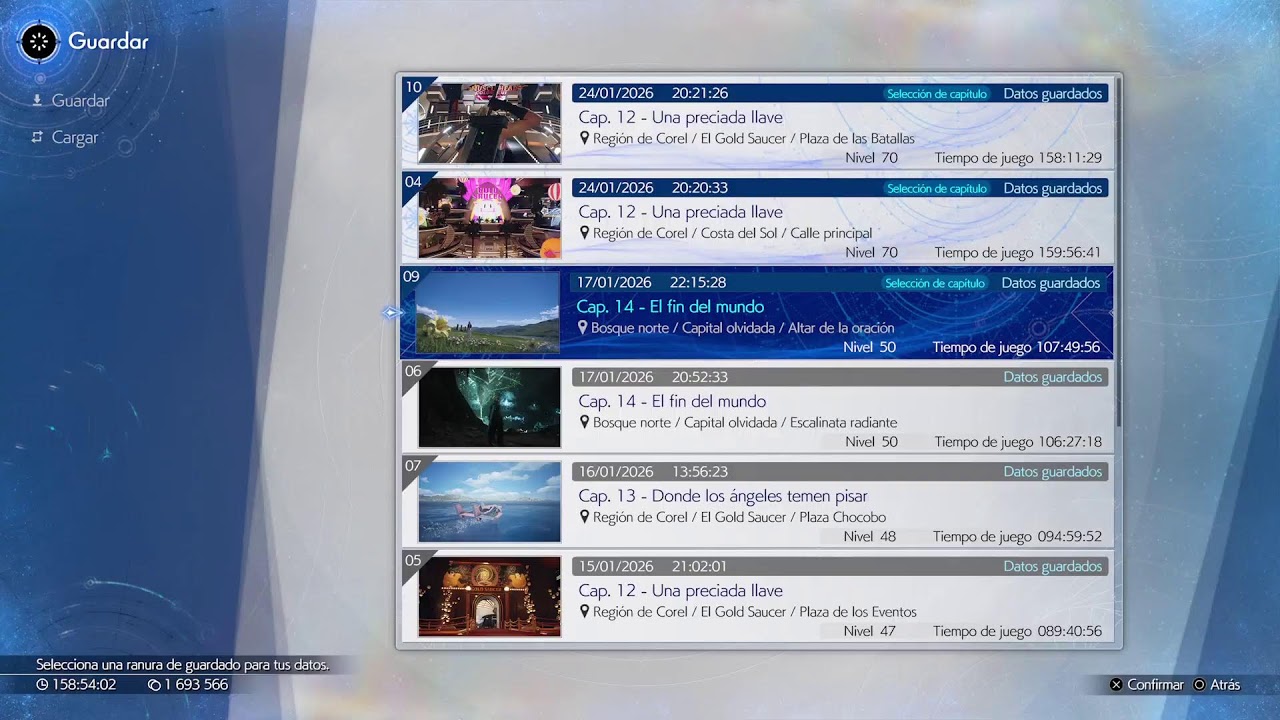The width and height of the screenshot is (1280, 720).
Task: Click location pin for Plaza de los Eventos
Action: point(585,612)
